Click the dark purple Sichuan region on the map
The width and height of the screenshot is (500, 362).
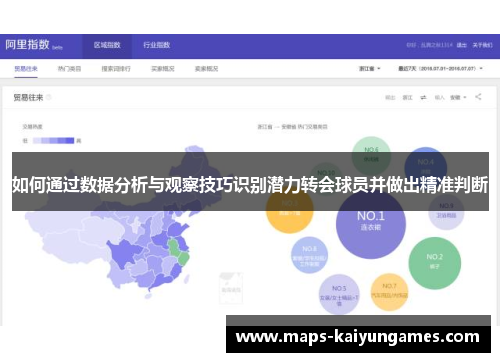point(125,253)
